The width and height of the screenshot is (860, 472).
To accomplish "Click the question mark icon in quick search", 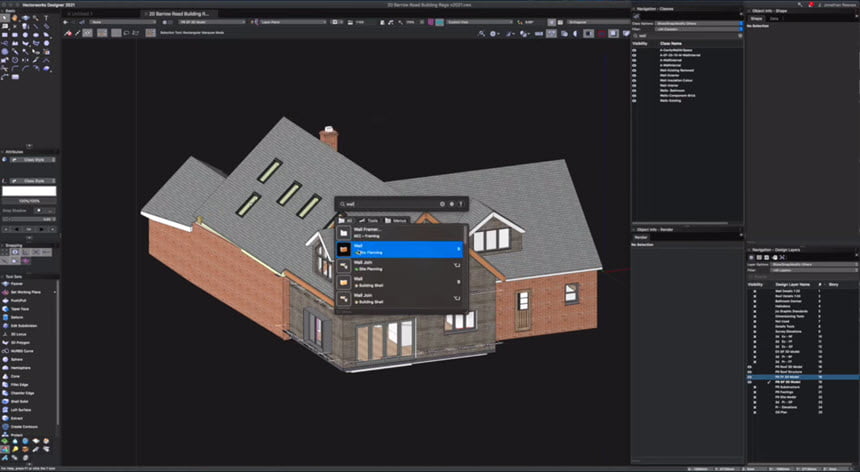I will tap(461, 204).
